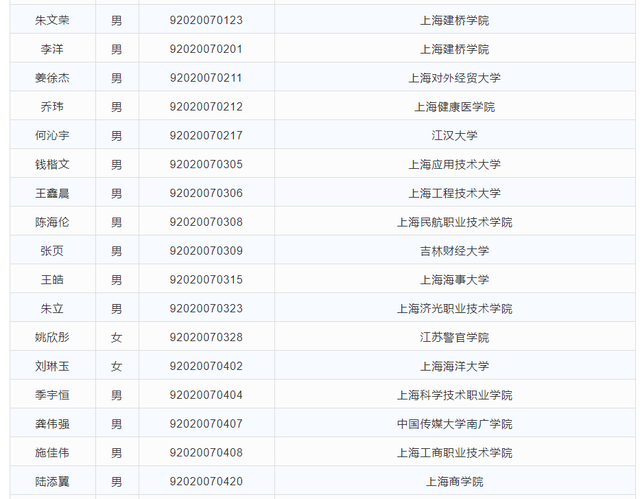Click ID number 92020070306

pos(206,193)
